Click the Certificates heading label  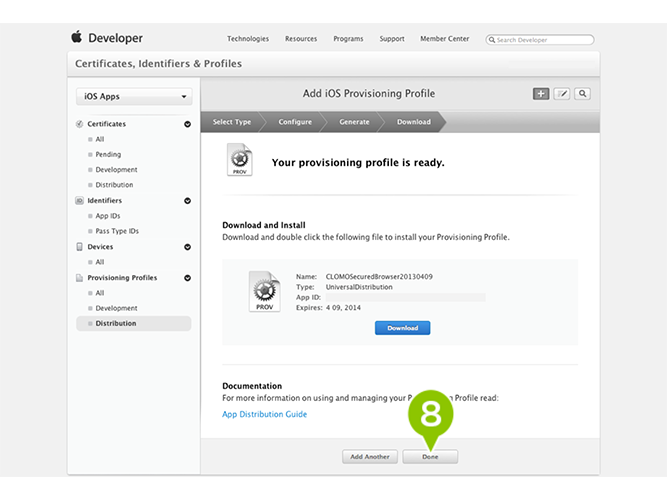tap(106, 124)
